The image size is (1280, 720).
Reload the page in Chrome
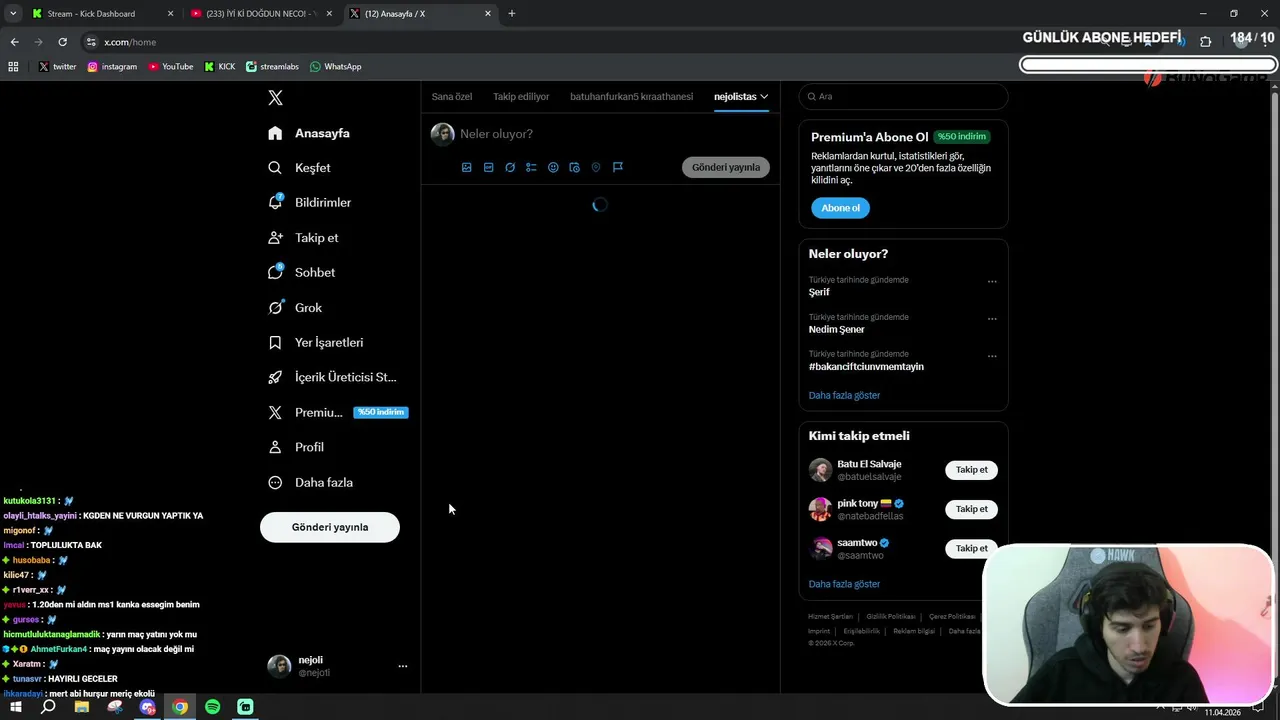(62, 42)
